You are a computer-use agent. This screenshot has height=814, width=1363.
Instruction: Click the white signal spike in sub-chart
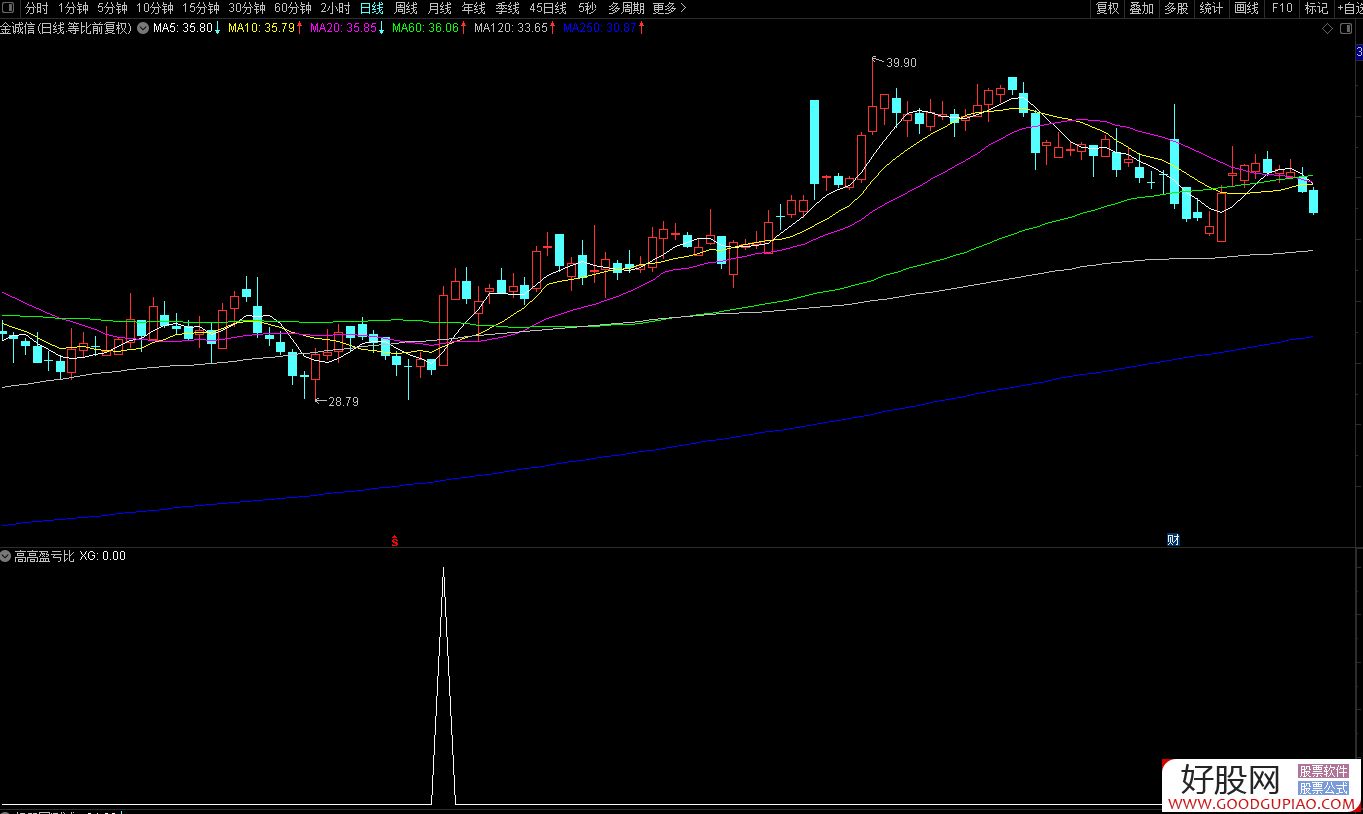click(444, 686)
